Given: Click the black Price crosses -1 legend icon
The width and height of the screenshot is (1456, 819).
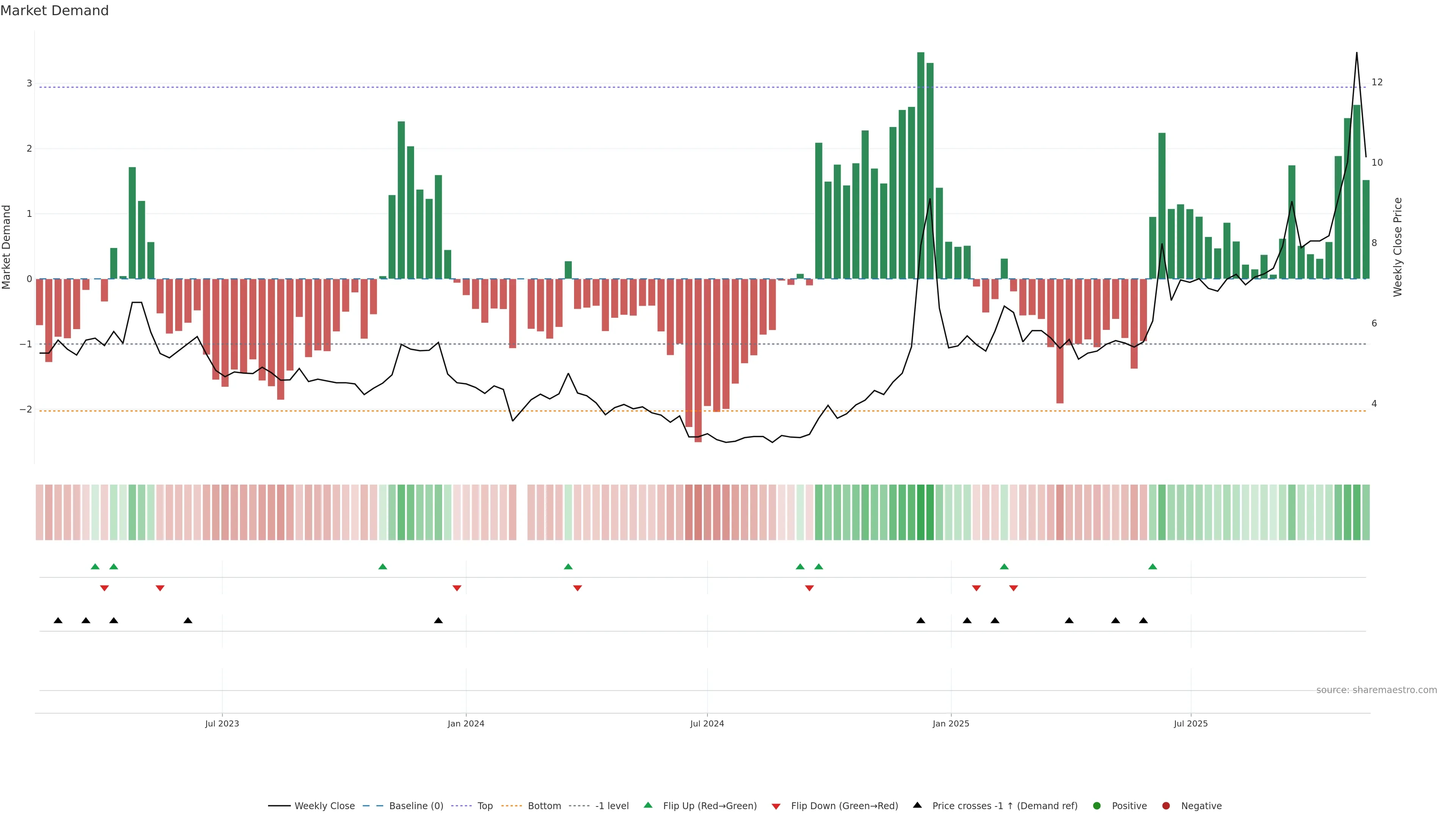Looking at the screenshot, I should (917, 805).
